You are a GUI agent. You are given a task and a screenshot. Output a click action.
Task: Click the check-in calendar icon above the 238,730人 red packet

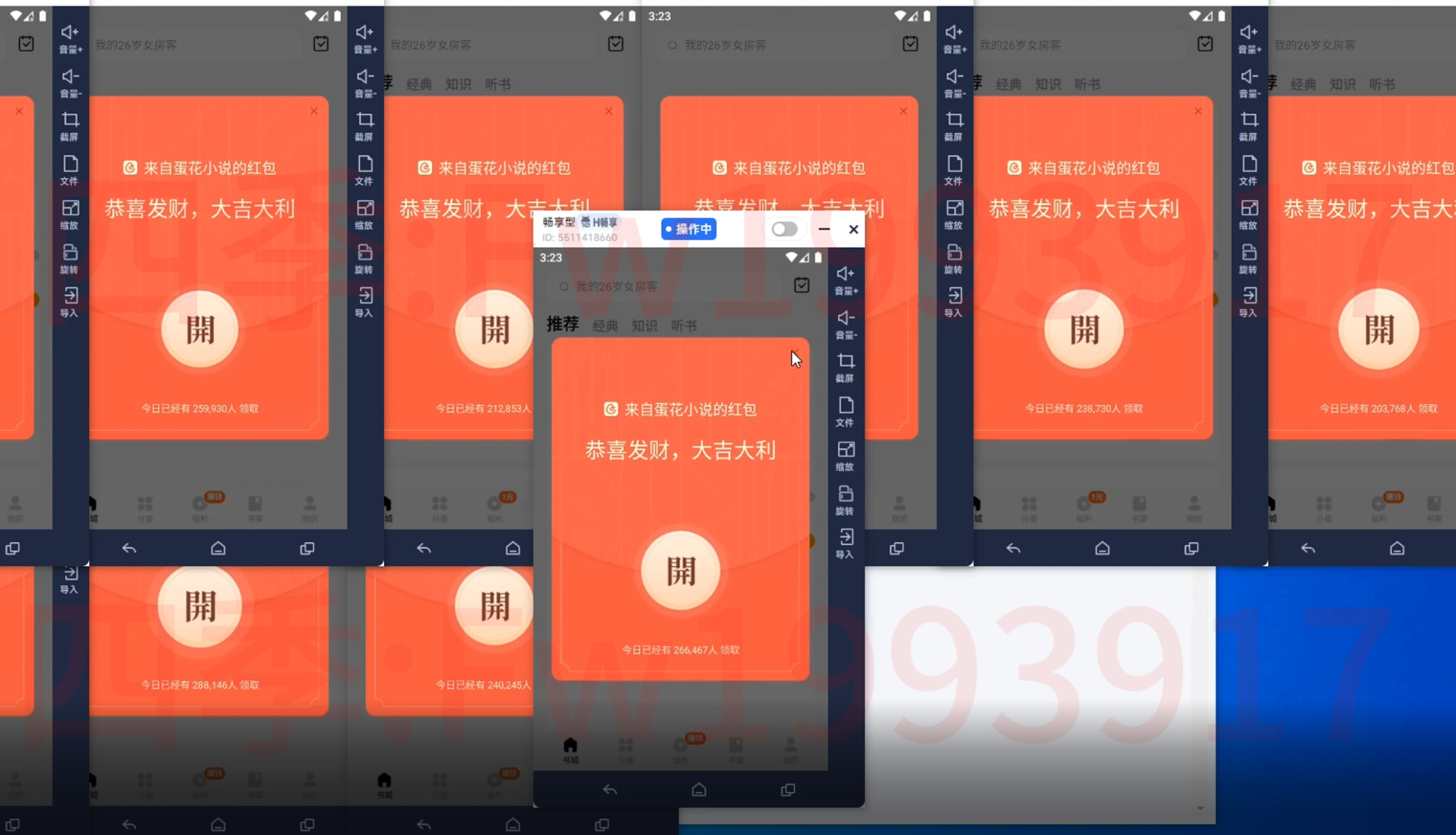coord(1205,44)
